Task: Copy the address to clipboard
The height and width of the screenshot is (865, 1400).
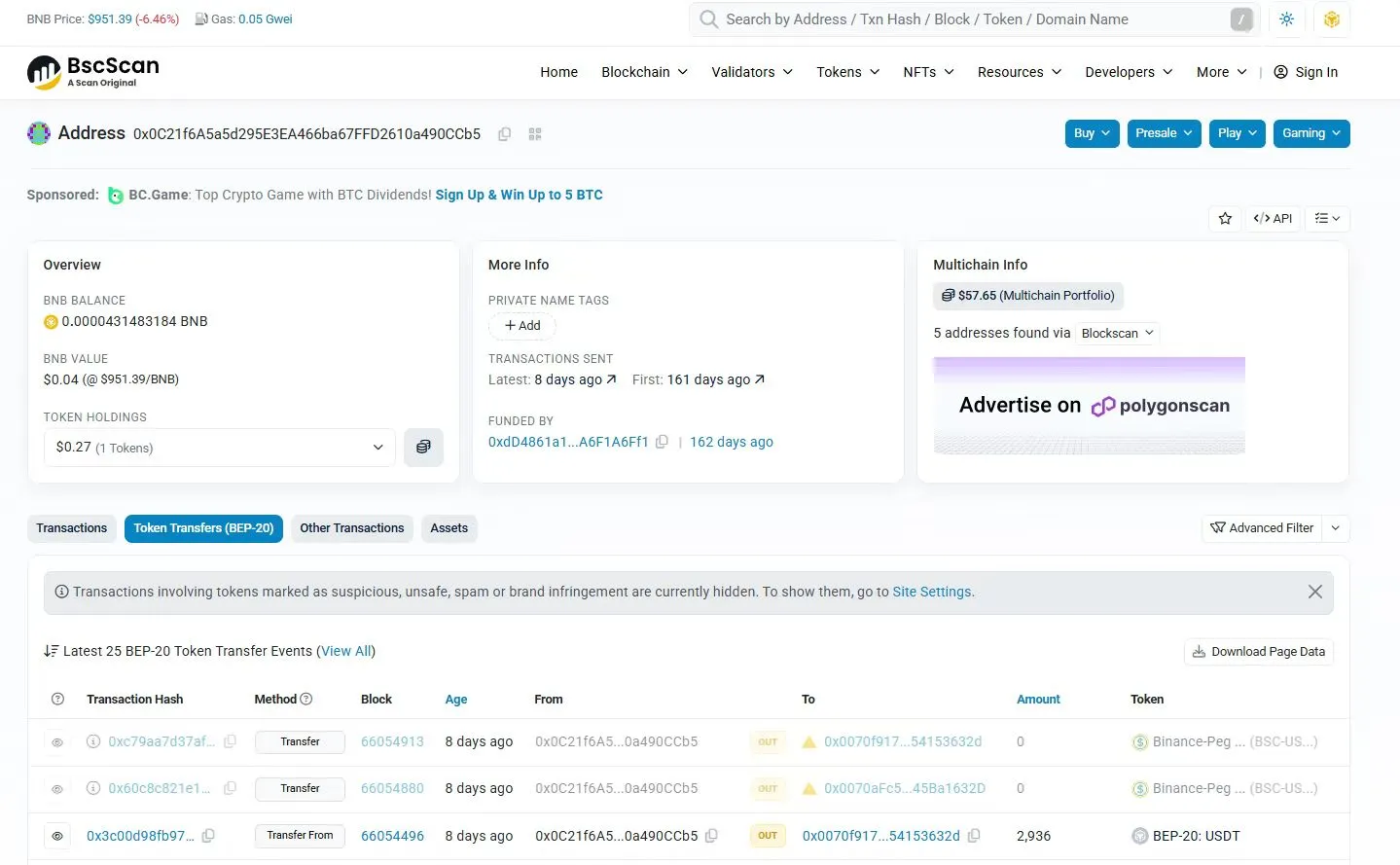Action: [504, 134]
